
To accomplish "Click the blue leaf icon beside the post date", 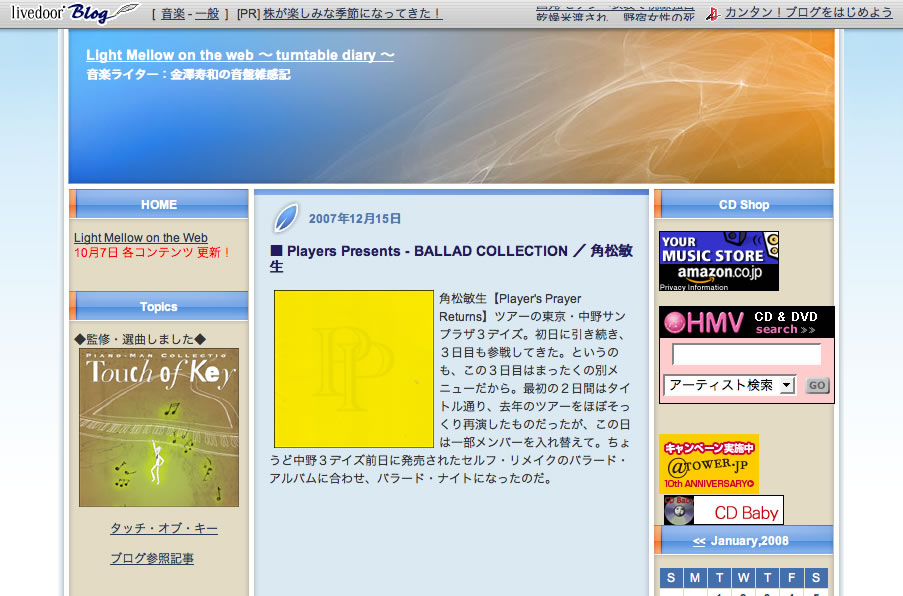I will pyautogui.click(x=287, y=217).
